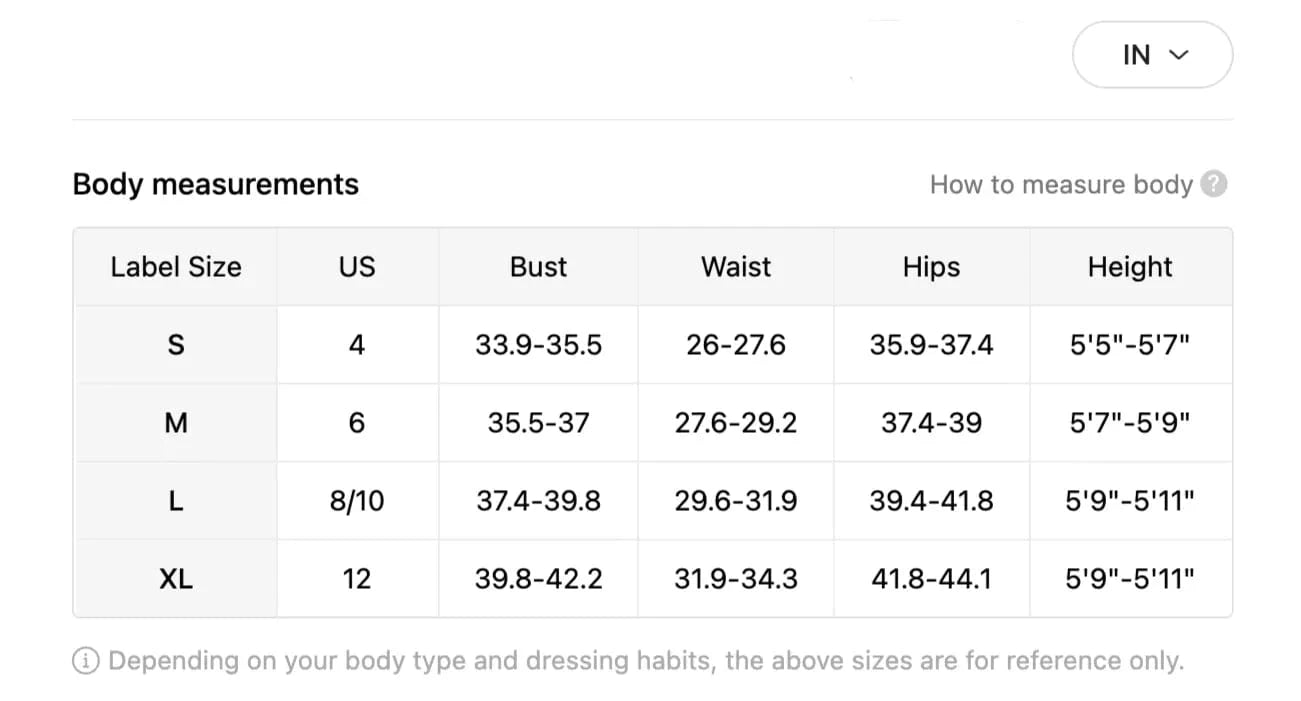
Task: Open the IN unit dropdown
Action: pyautogui.click(x=1152, y=55)
